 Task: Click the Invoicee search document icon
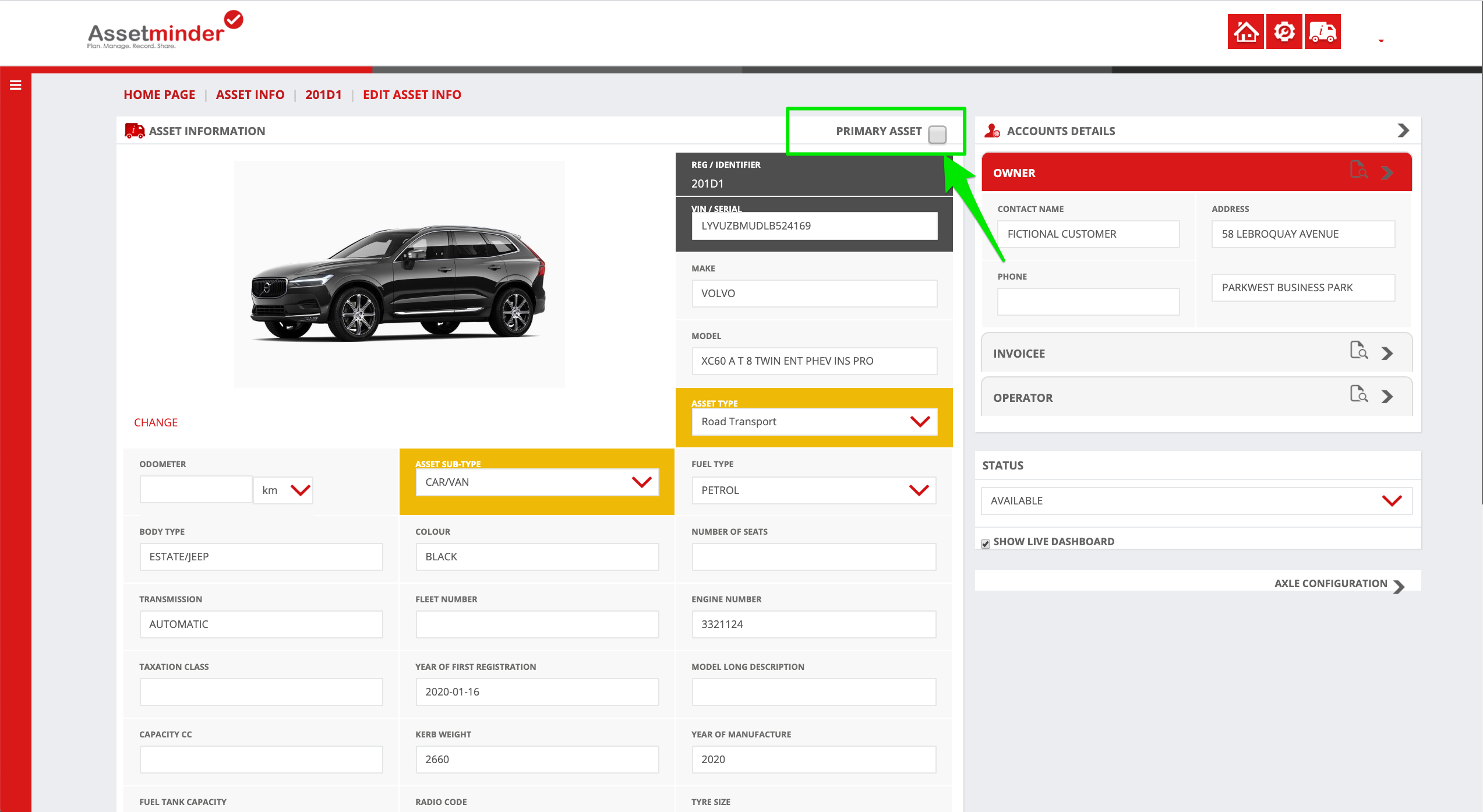tap(1359, 350)
